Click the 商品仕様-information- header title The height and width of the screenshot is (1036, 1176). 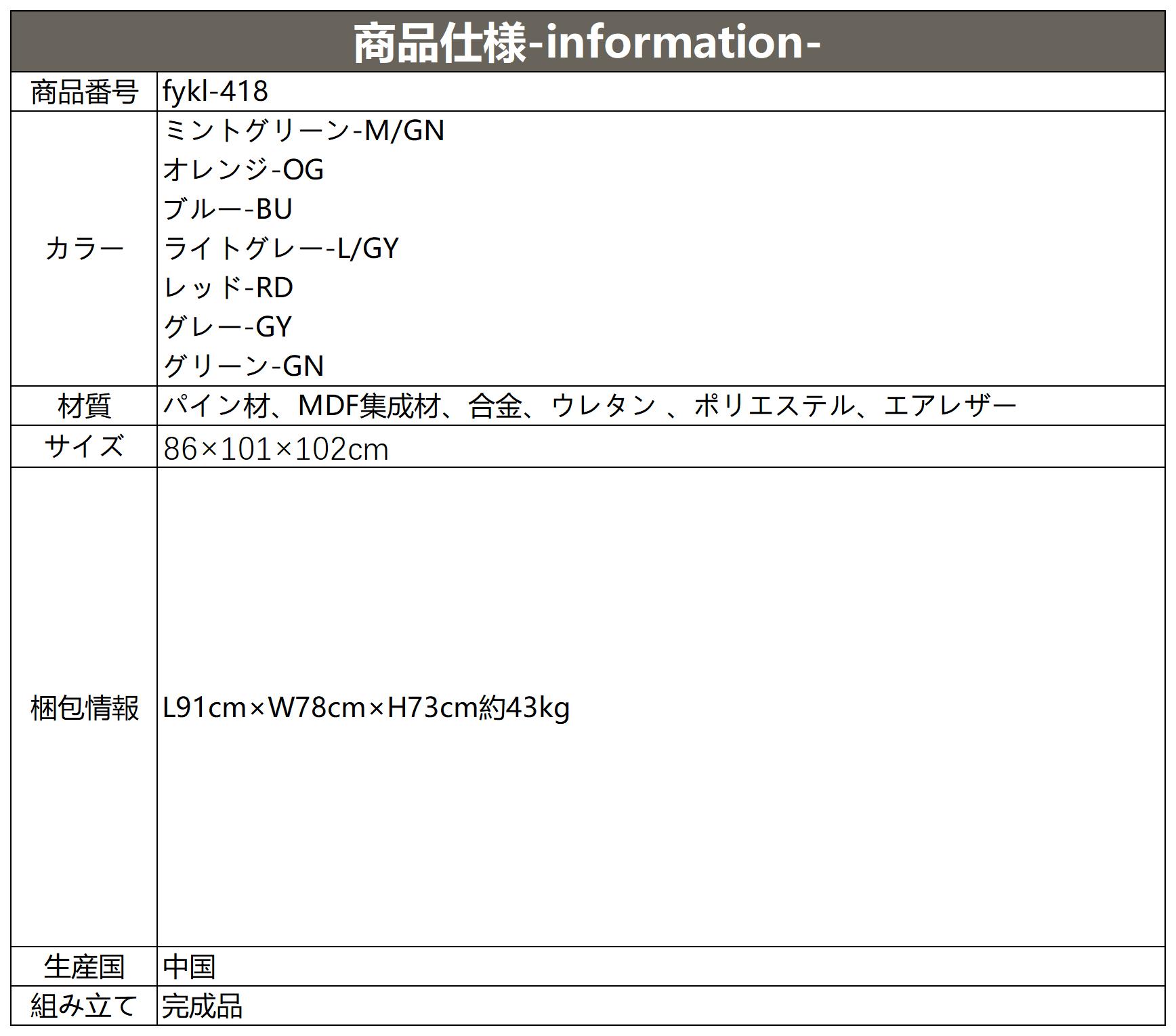[587, 43]
